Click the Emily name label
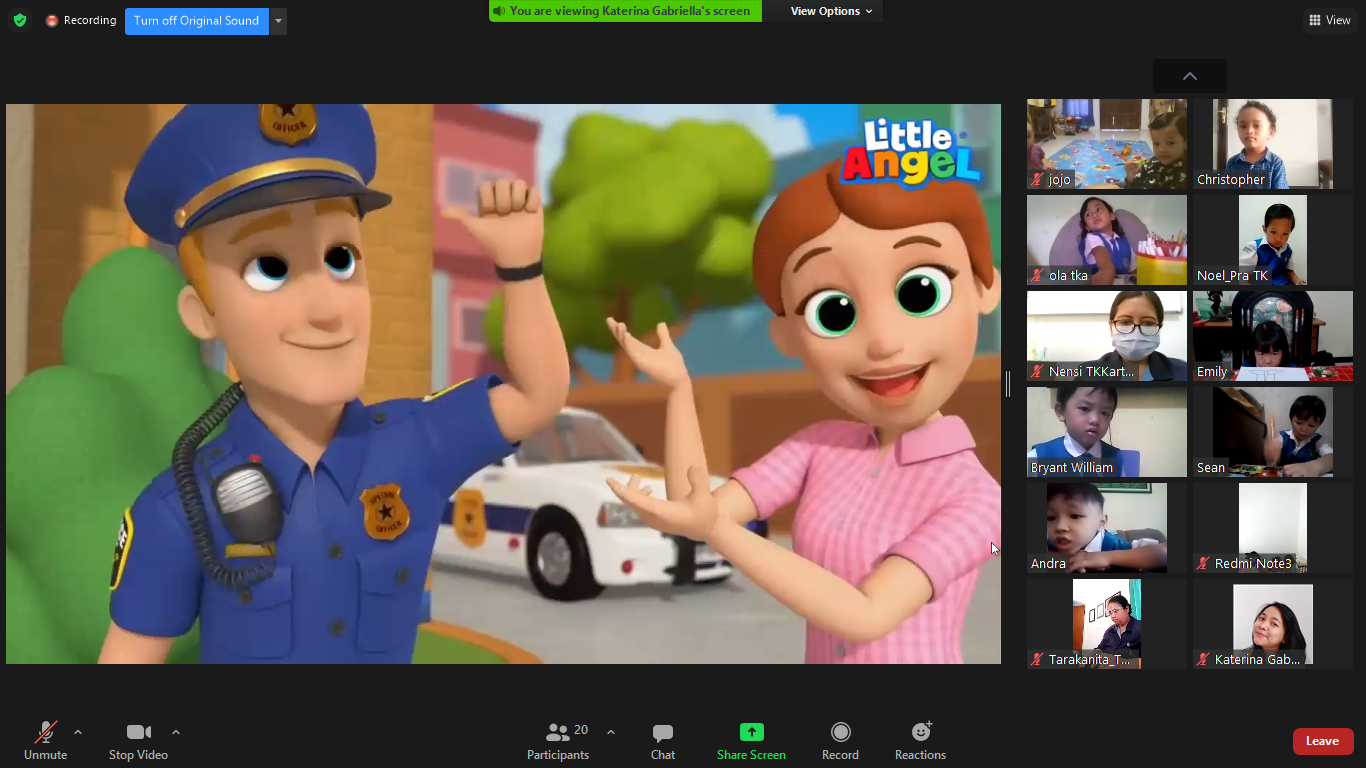The height and width of the screenshot is (768, 1366). click(x=1212, y=372)
